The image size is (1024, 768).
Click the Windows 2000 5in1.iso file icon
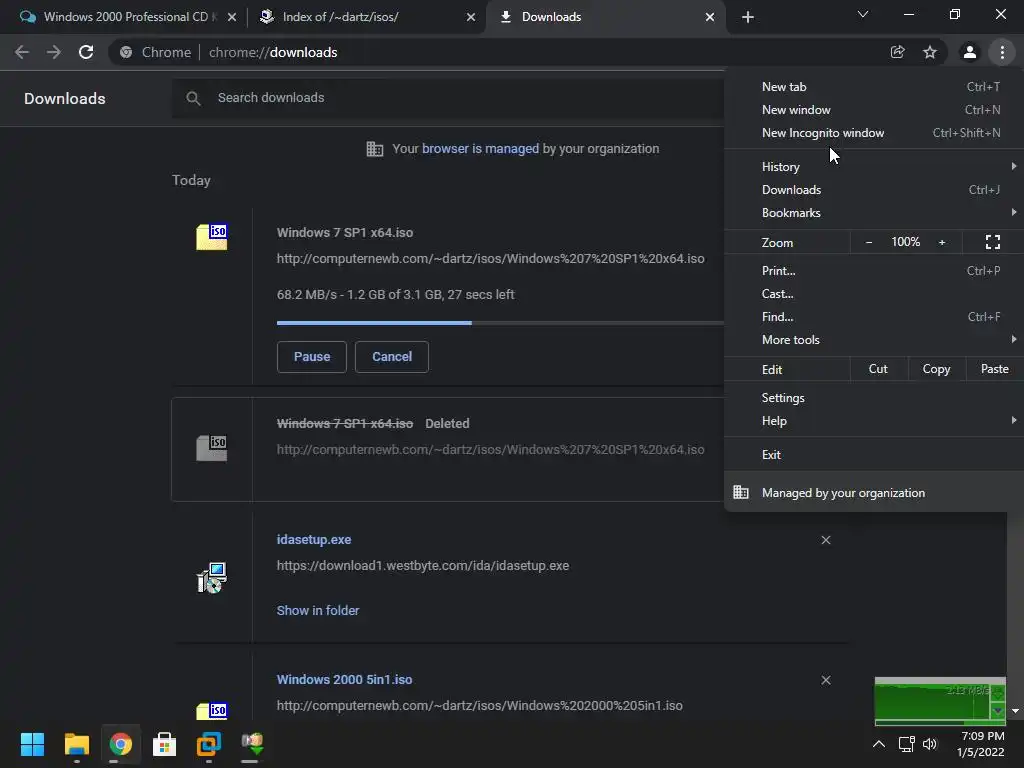(212, 710)
